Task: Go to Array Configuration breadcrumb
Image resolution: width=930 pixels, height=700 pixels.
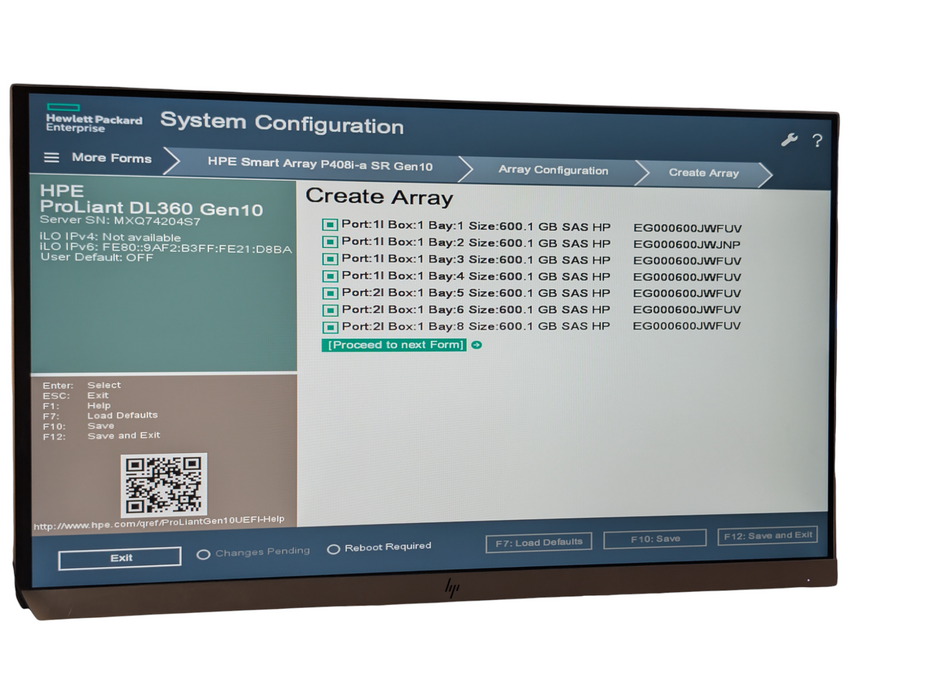Action: tap(553, 170)
